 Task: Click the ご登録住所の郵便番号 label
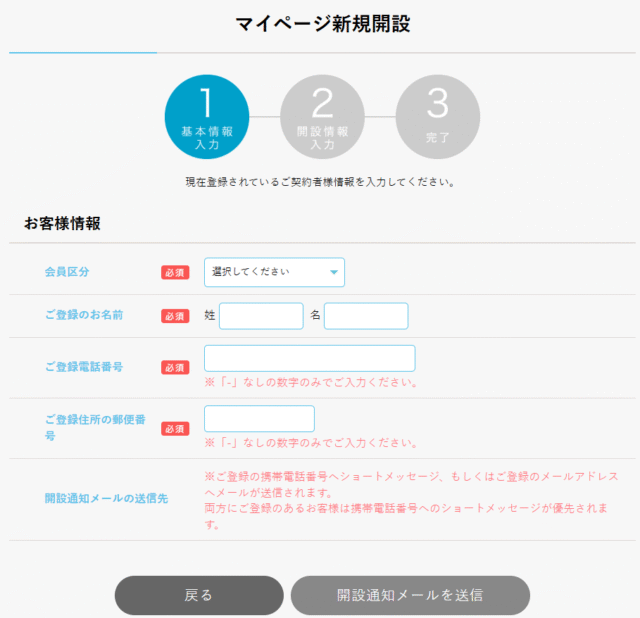click(x=95, y=427)
